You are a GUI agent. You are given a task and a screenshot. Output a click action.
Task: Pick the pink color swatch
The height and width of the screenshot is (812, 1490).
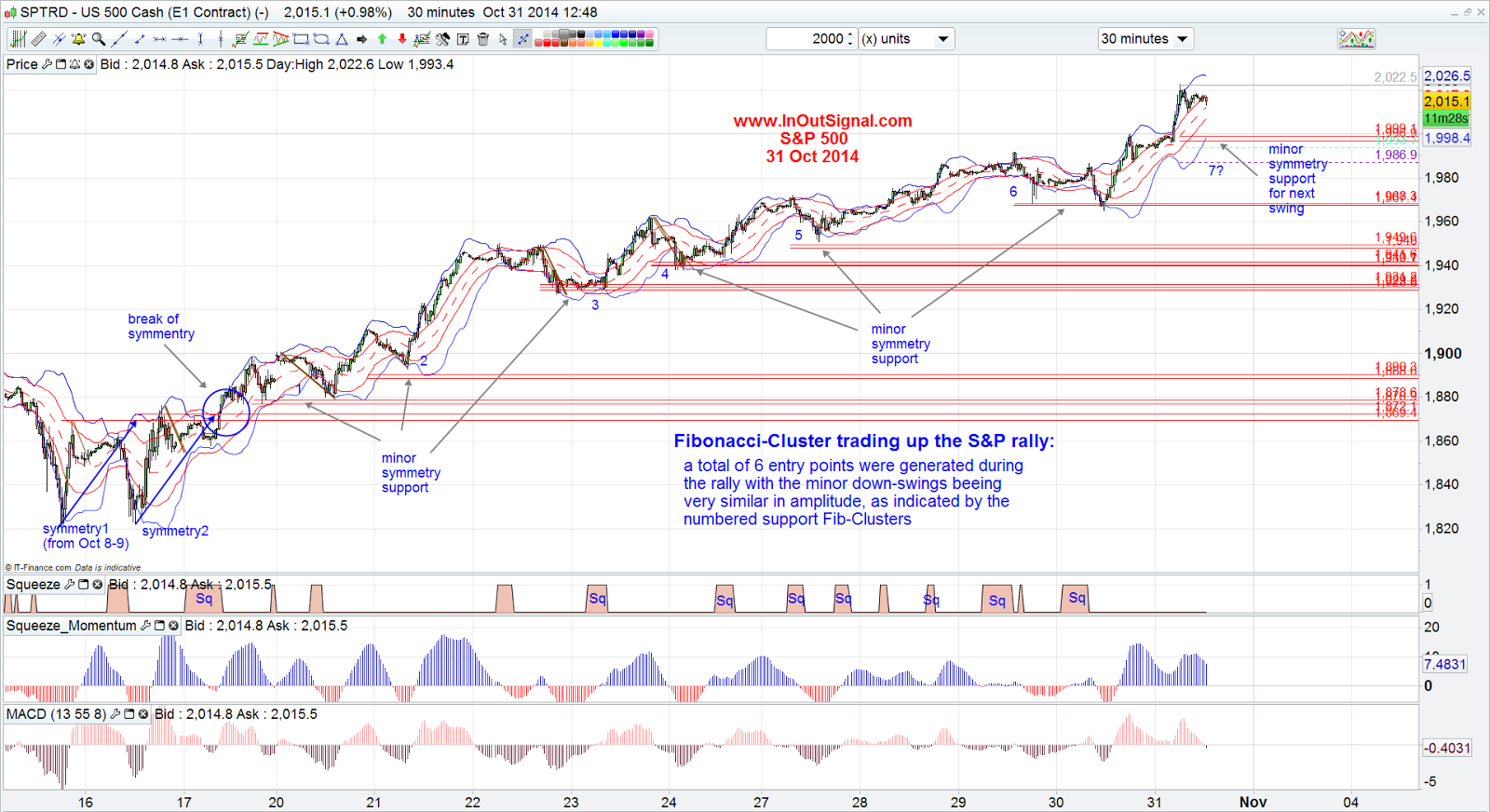coord(650,34)
